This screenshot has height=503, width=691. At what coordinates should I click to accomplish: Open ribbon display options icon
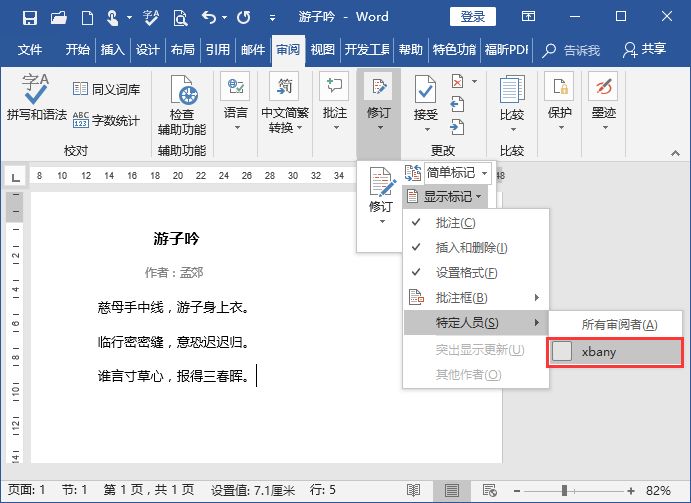[x=528, y=17]
